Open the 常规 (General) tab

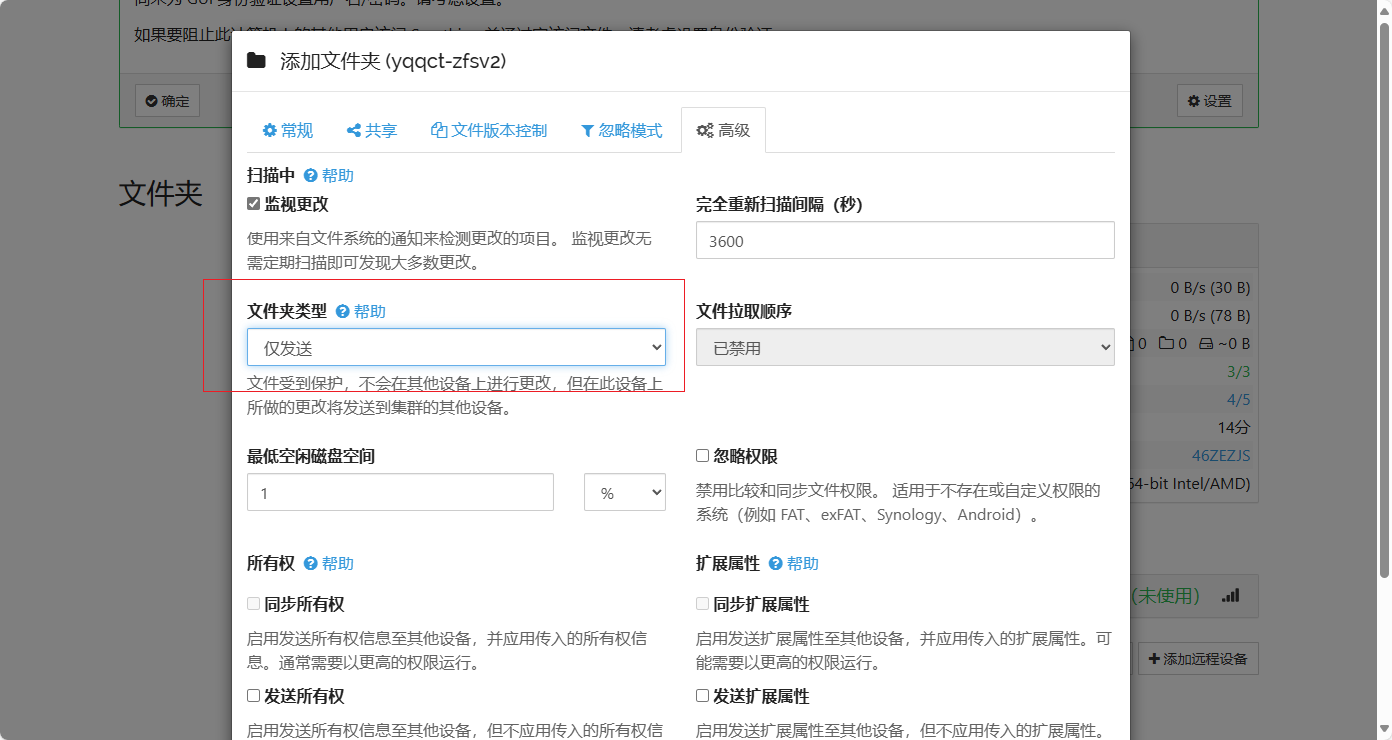point(287,130)
